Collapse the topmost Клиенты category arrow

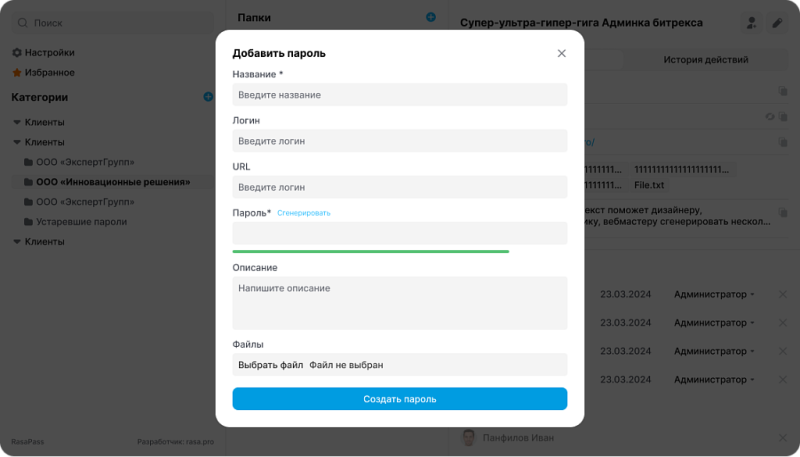coord(17,122)
